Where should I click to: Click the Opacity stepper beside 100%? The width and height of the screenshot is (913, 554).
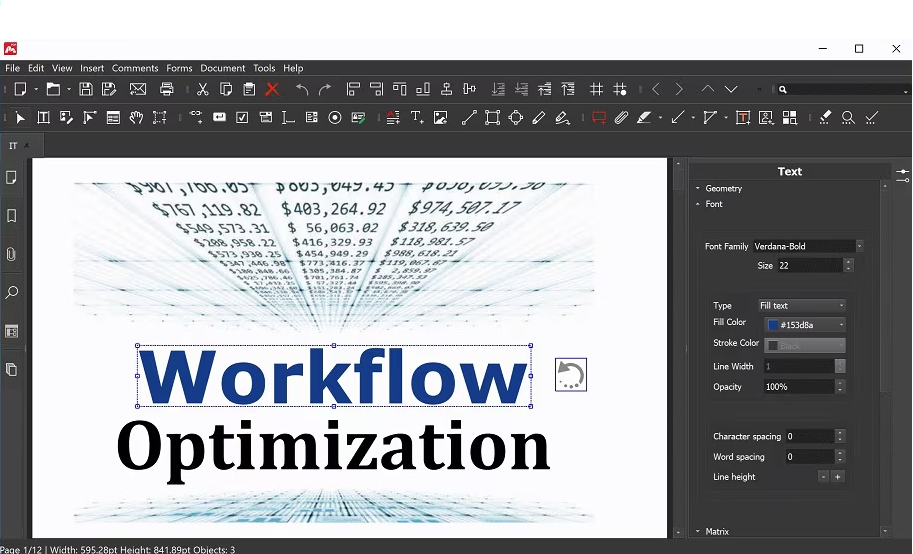click(840, 387)
